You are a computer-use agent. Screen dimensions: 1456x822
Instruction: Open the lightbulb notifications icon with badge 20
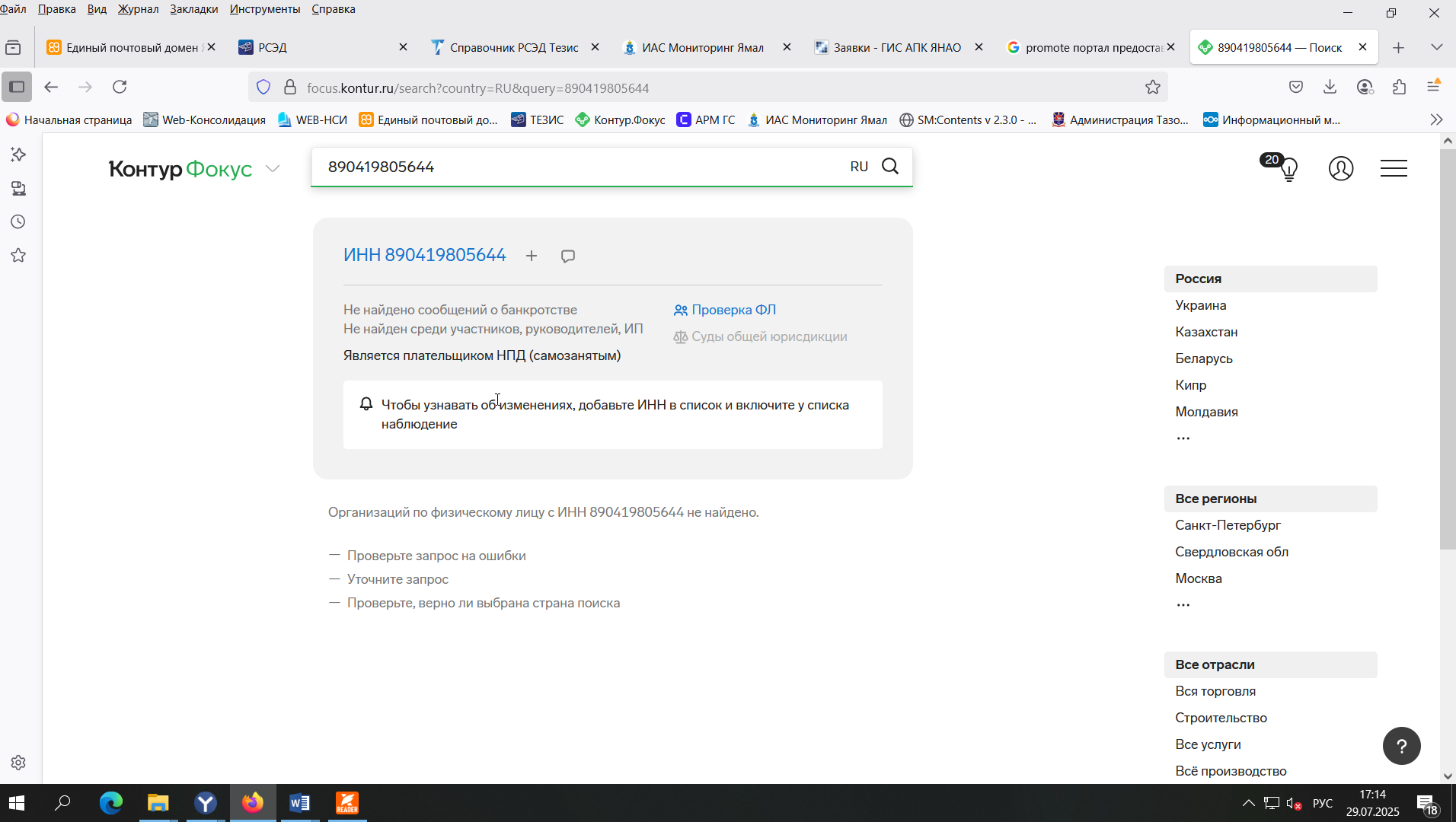pos(1288,168)
